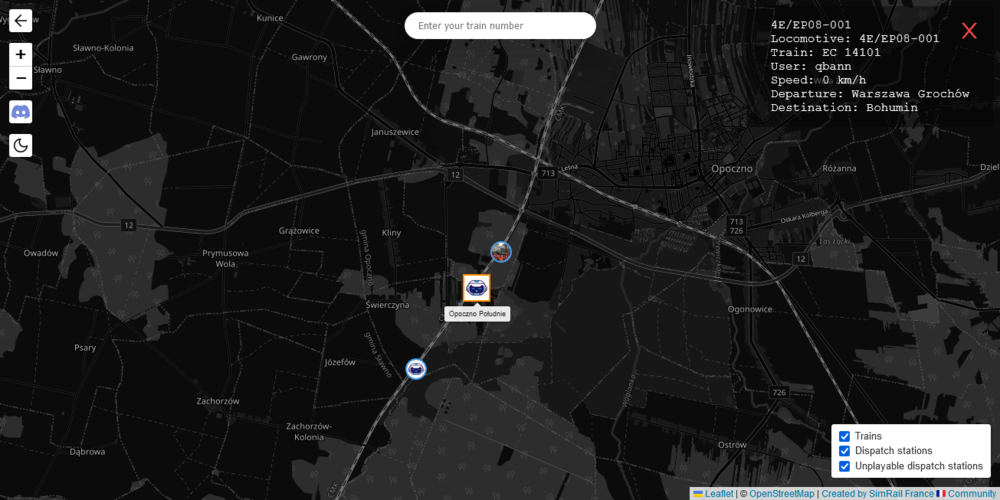Uncheck the Trains layer checkbox
Image resolution: width=1000 pixels, height=500 pixels.
pos(844,436)
